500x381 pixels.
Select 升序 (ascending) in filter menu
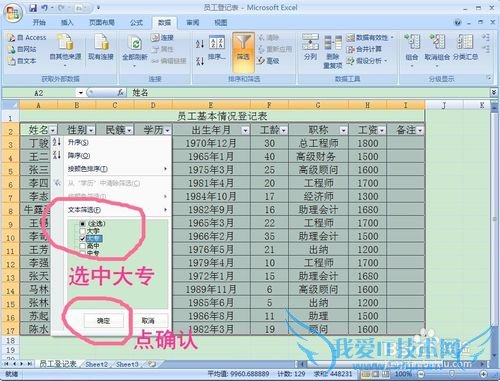pos(78,142)
